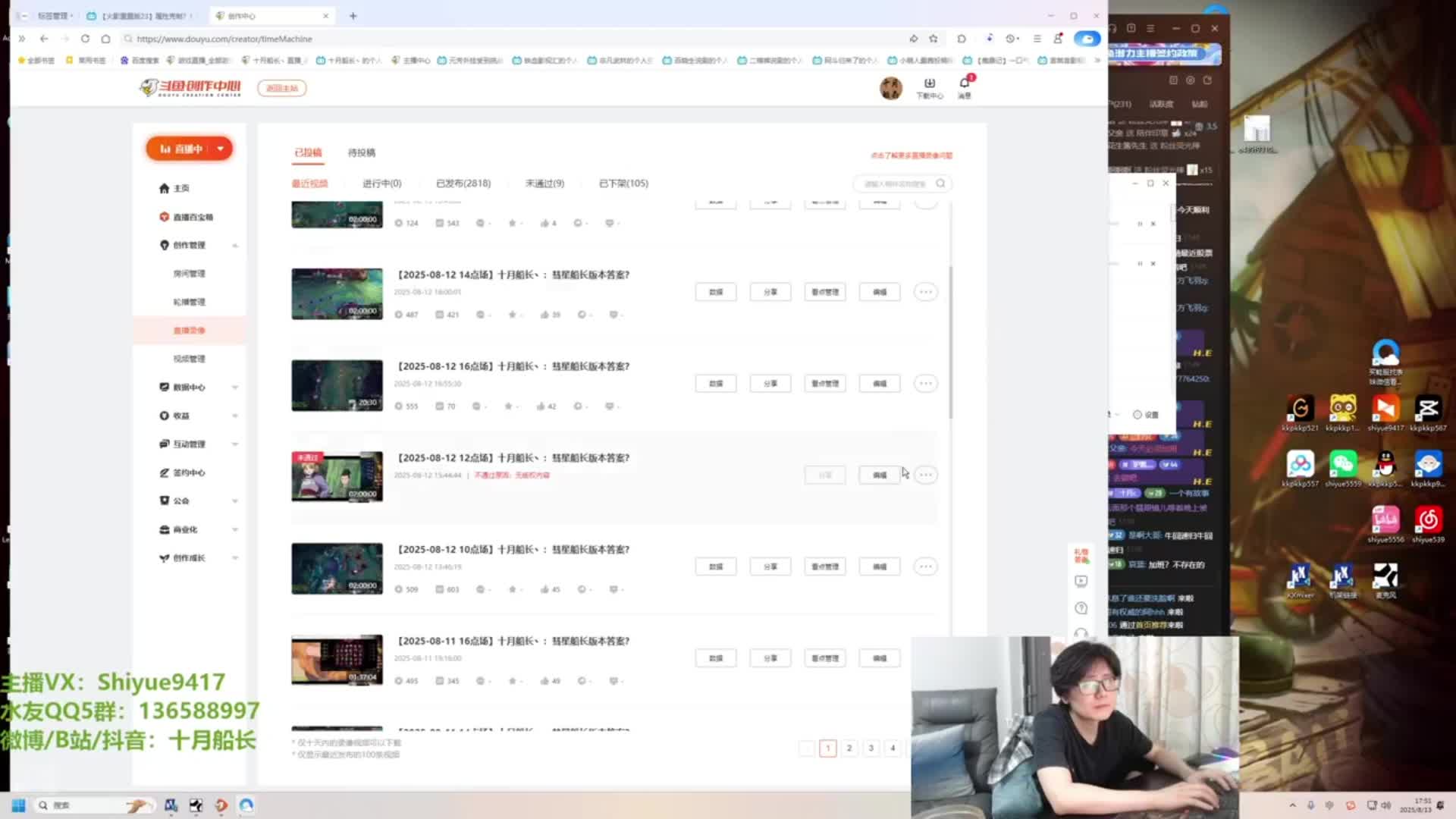Open the 消息 notification bell

pyautogui.click(x=965, y=83)
